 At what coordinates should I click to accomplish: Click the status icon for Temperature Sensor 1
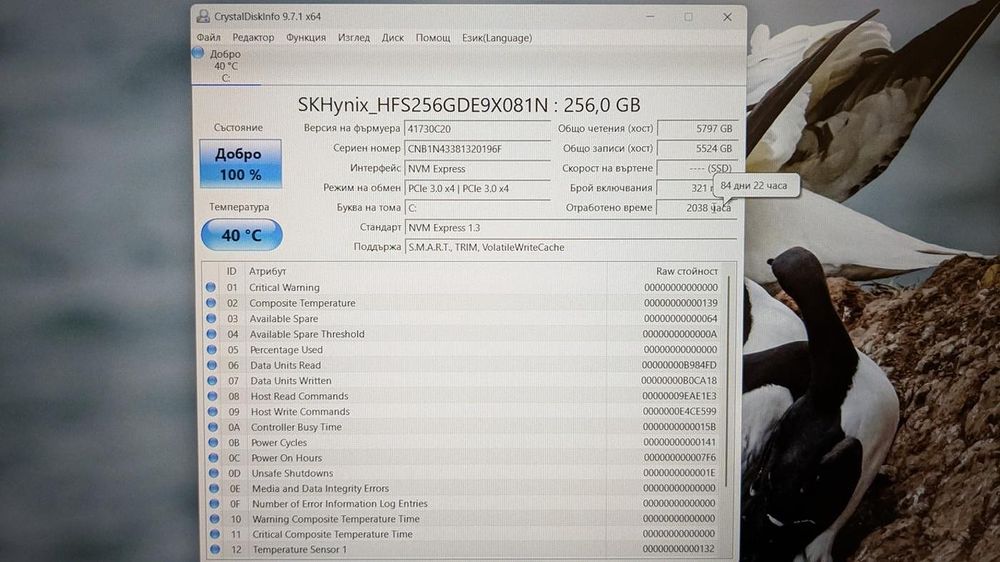tap(215, 549)
